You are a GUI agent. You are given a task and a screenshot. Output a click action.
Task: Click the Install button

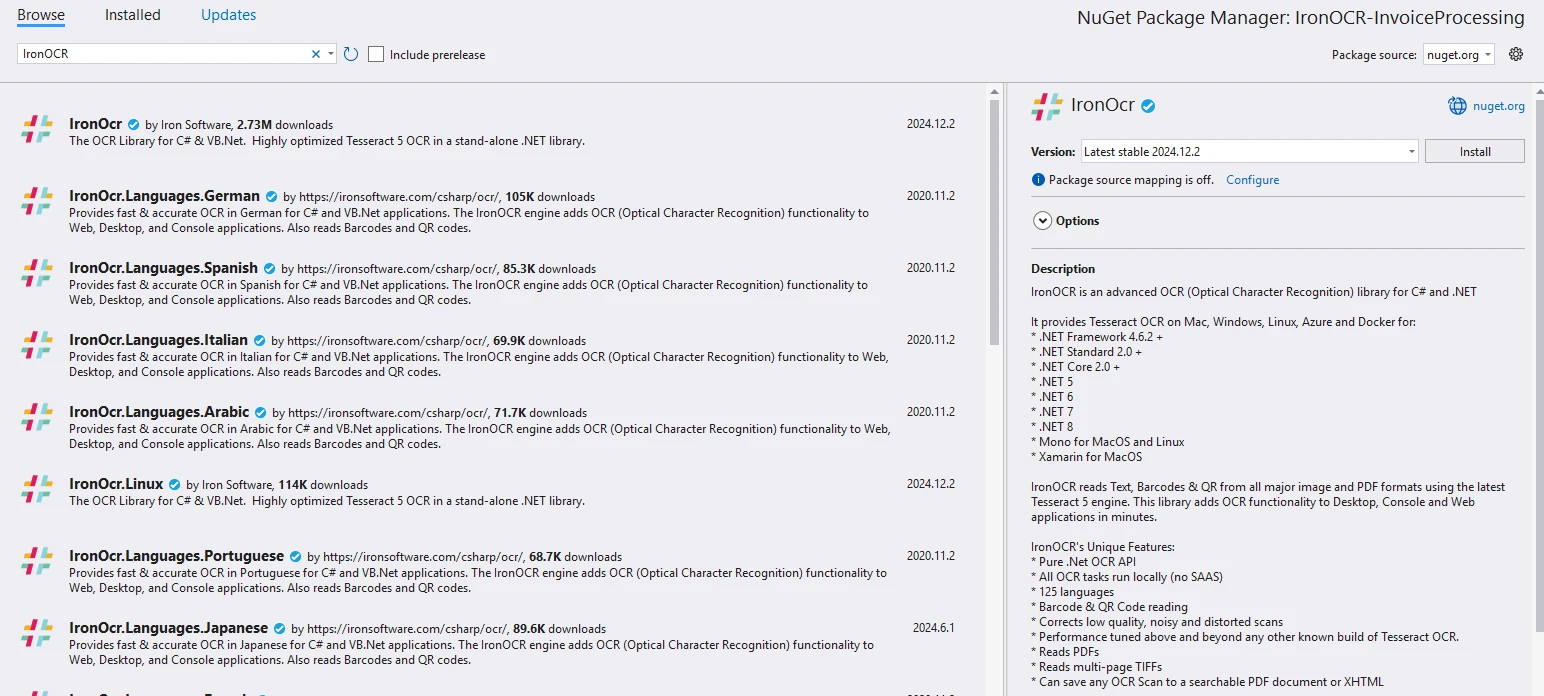[1474, 152]
